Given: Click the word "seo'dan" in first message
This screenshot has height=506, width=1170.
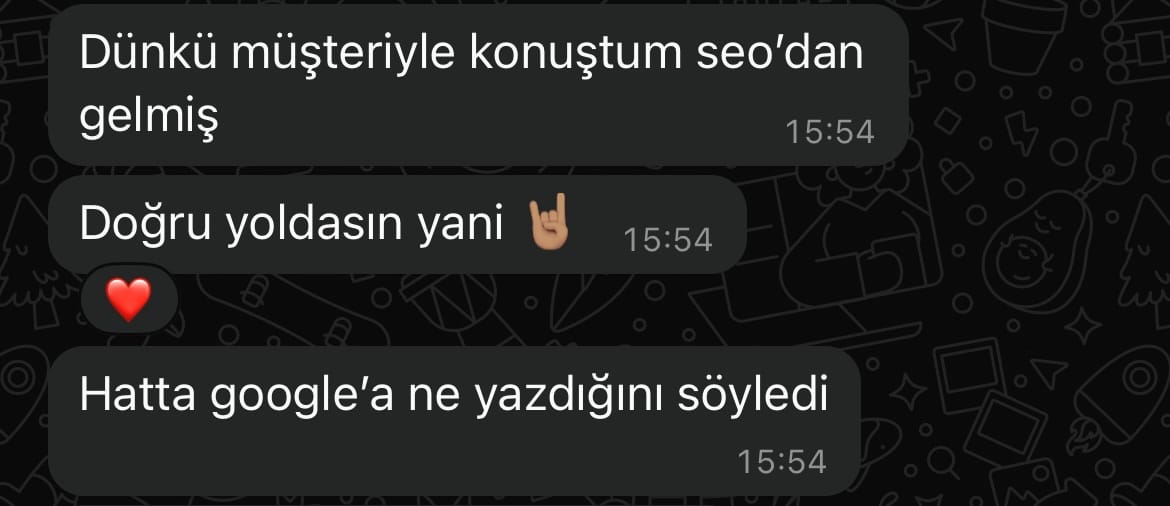Looking at the screenshot, I should coord(779,54).
